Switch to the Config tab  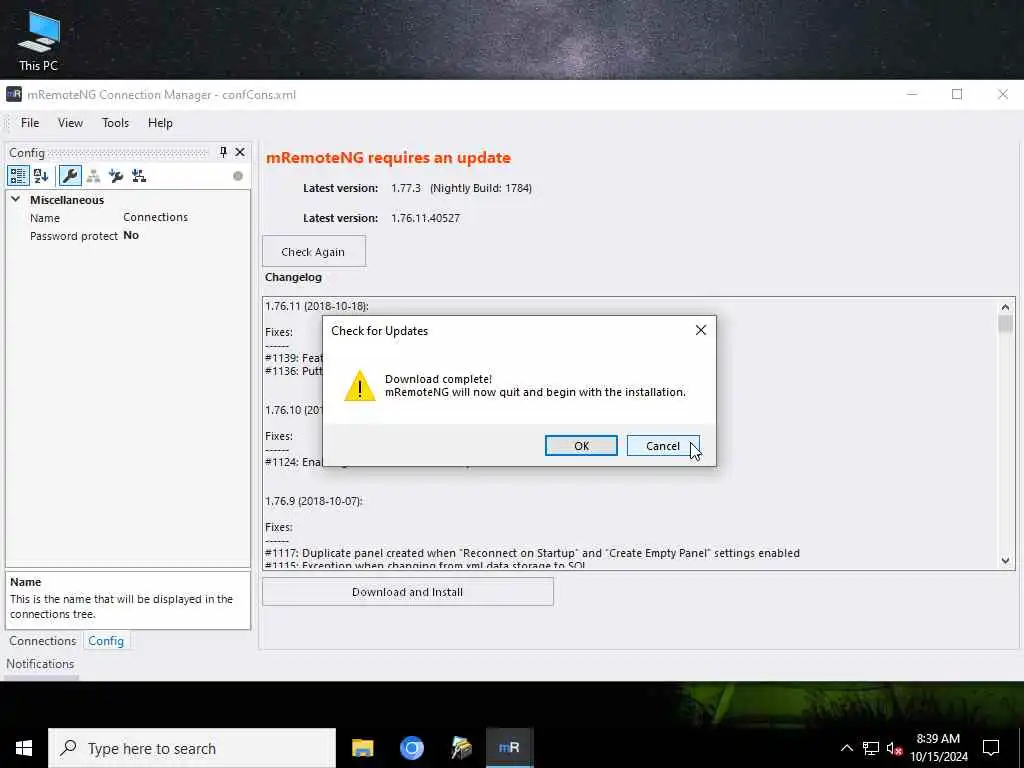[x=106, y=641]
